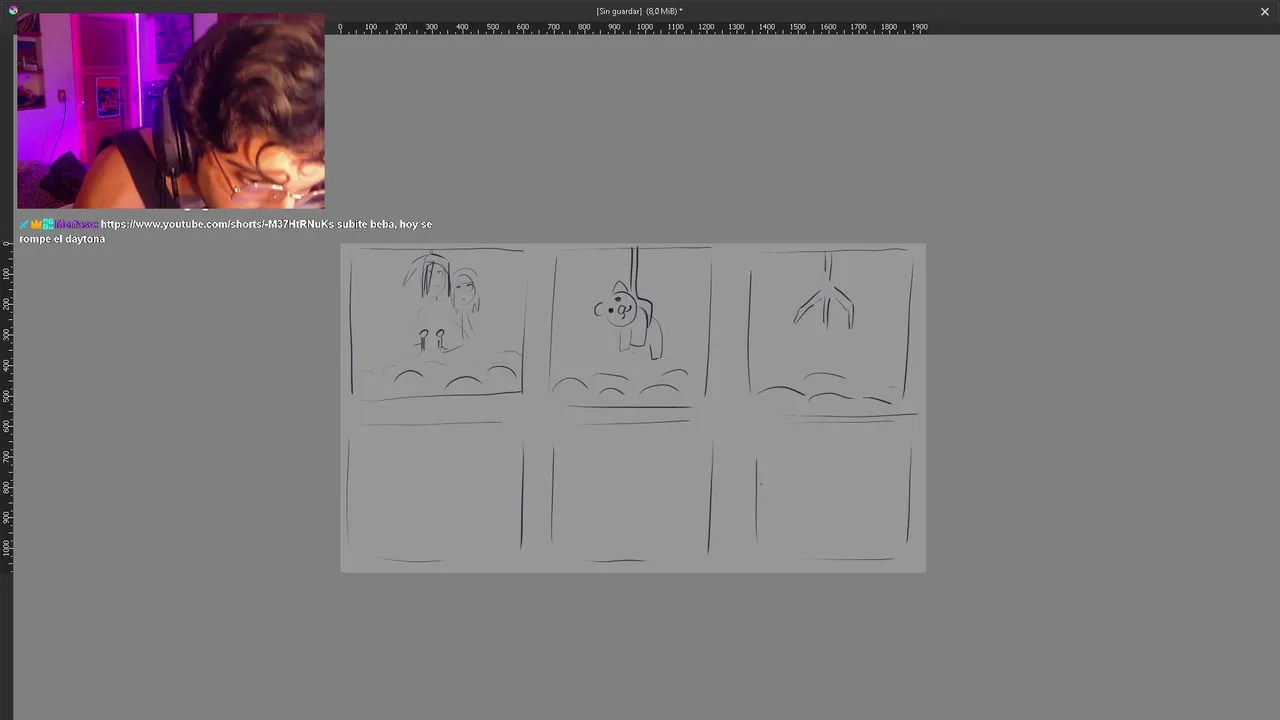Click the webcam overlay video
Image resolution: width=1280 pixels, height=720 pixels.
click(x=171, y=111)
